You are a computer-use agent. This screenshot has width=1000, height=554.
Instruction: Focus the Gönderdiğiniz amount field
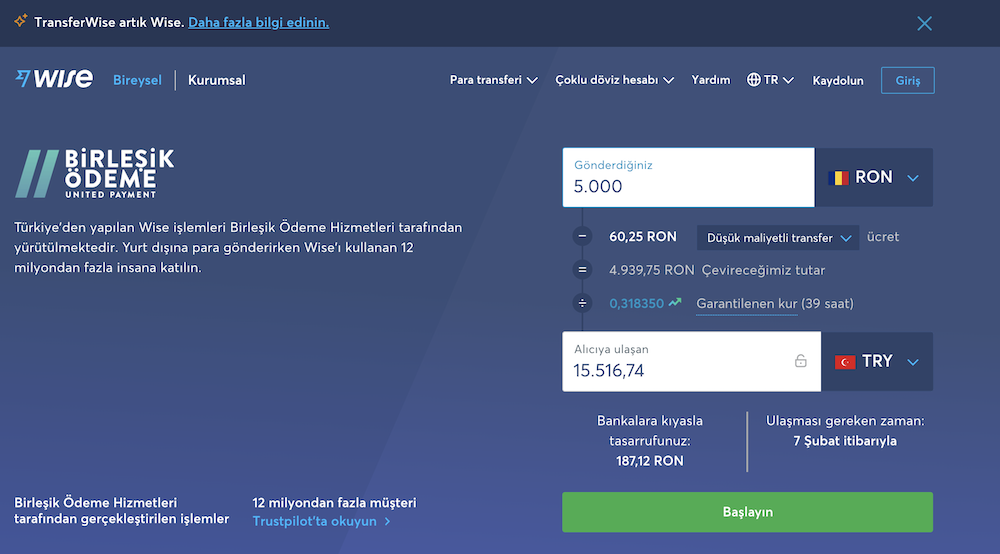pos(688,177)
